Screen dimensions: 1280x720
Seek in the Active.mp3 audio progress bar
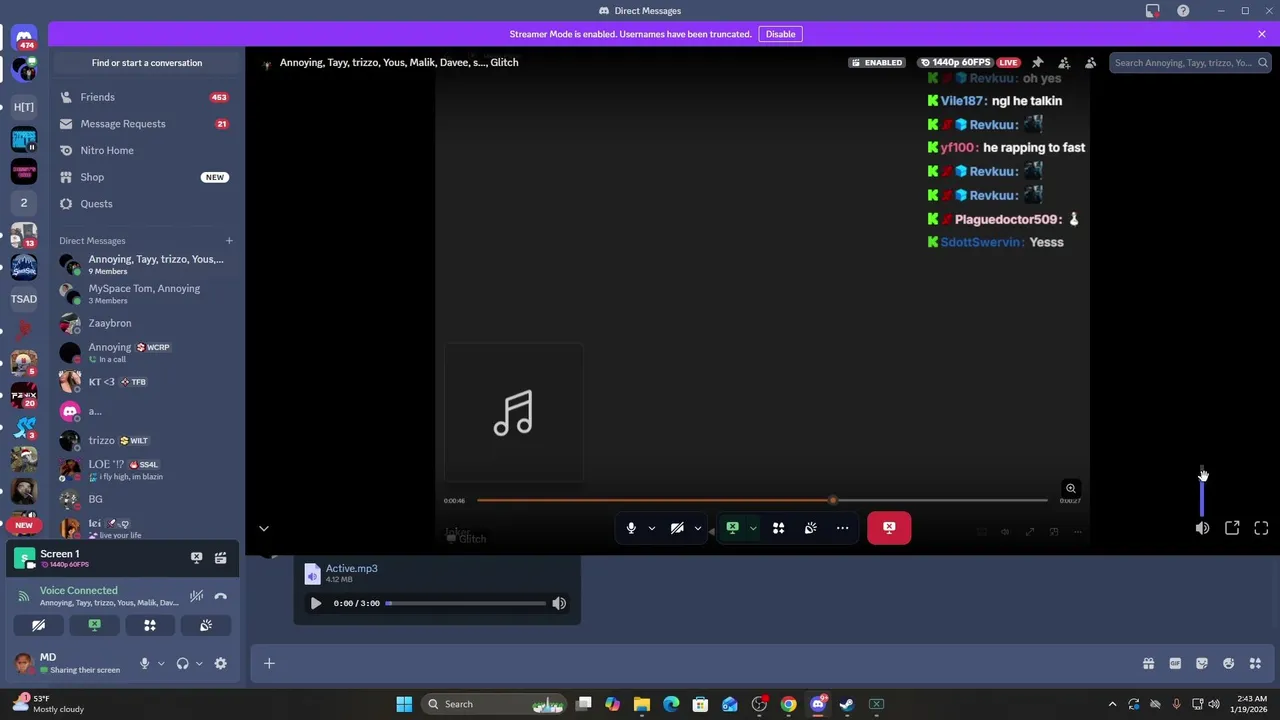point(466,603)
